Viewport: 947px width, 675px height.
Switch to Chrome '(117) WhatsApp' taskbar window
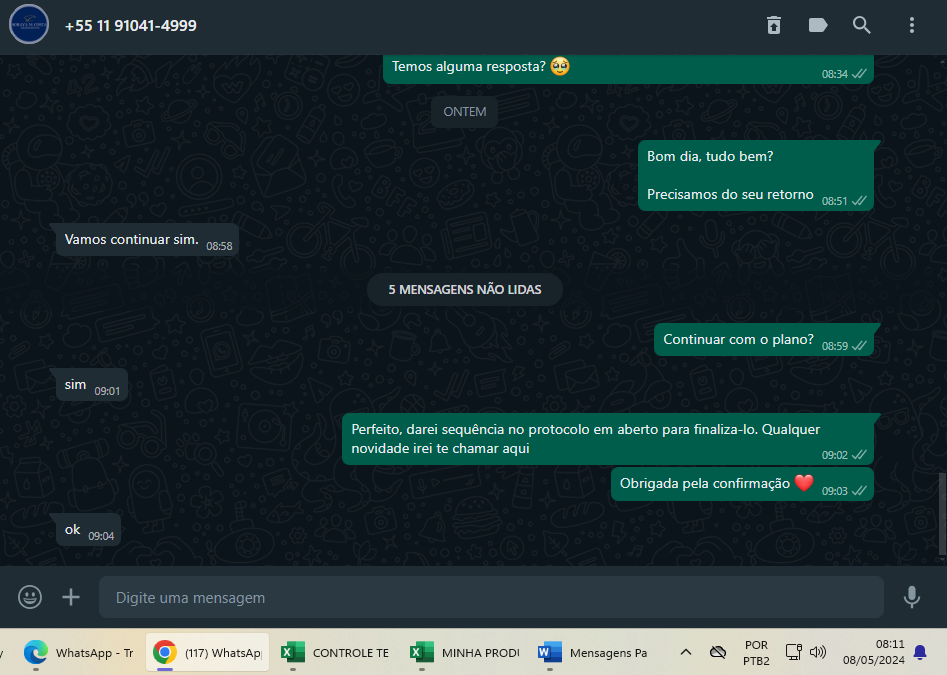click(208, 653)
